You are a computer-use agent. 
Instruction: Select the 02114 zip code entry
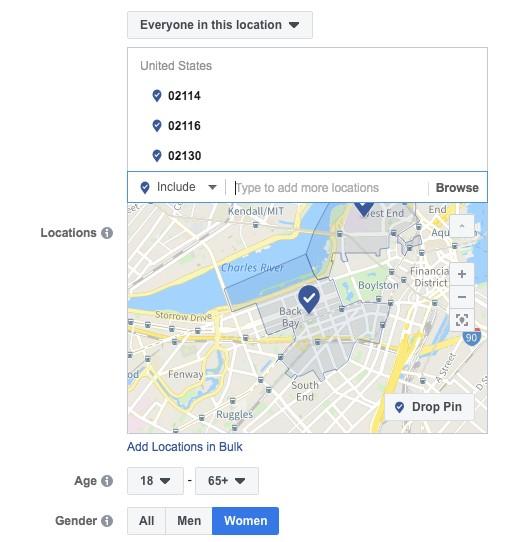coord(184,96)
